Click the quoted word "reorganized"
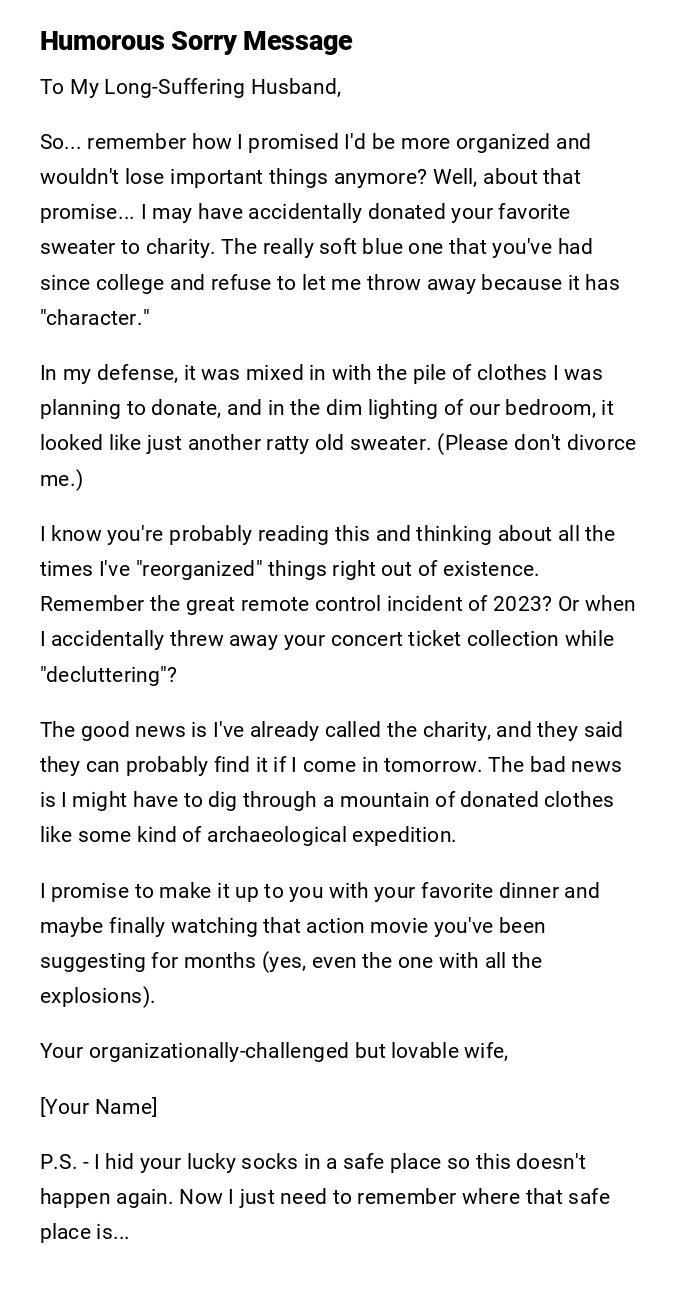The image size is (700, 1294). [x=198, y=569]
